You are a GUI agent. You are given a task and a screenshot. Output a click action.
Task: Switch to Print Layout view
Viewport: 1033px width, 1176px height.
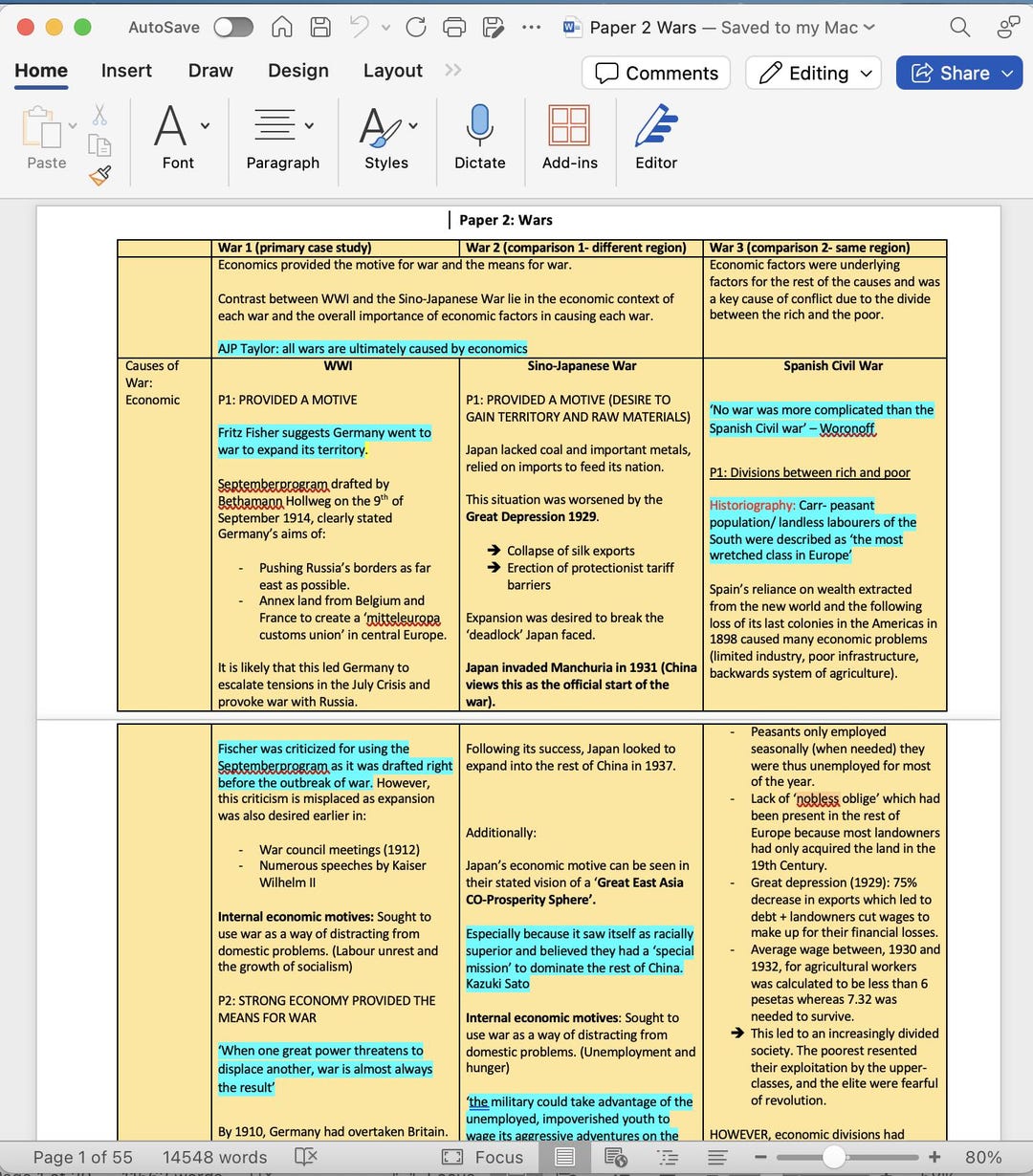[564, 1157]
